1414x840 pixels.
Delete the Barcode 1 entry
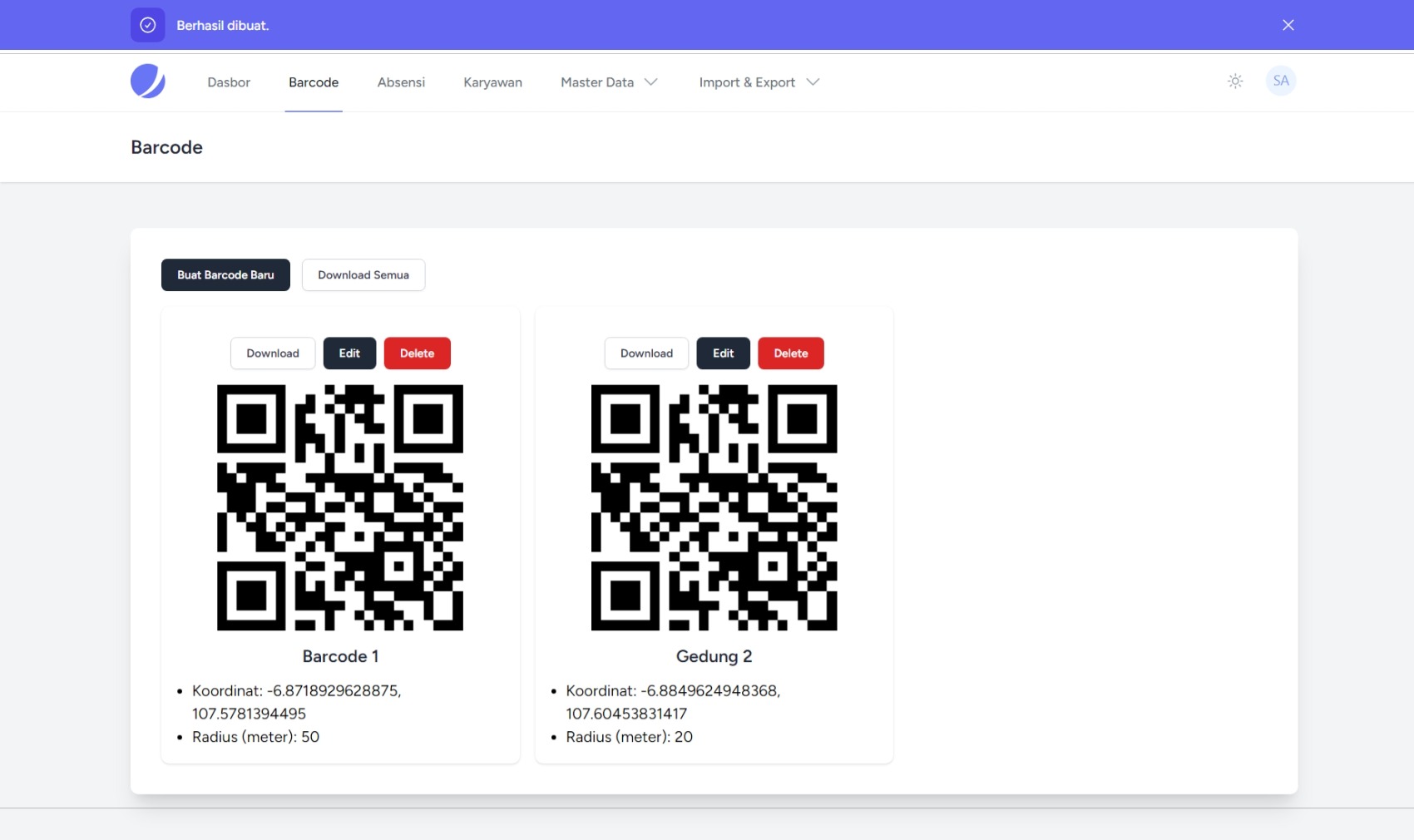(x=417, y=353)
